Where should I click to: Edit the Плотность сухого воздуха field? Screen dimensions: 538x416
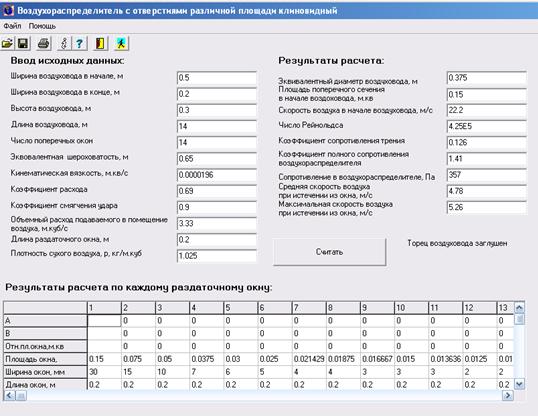[217, 256]
